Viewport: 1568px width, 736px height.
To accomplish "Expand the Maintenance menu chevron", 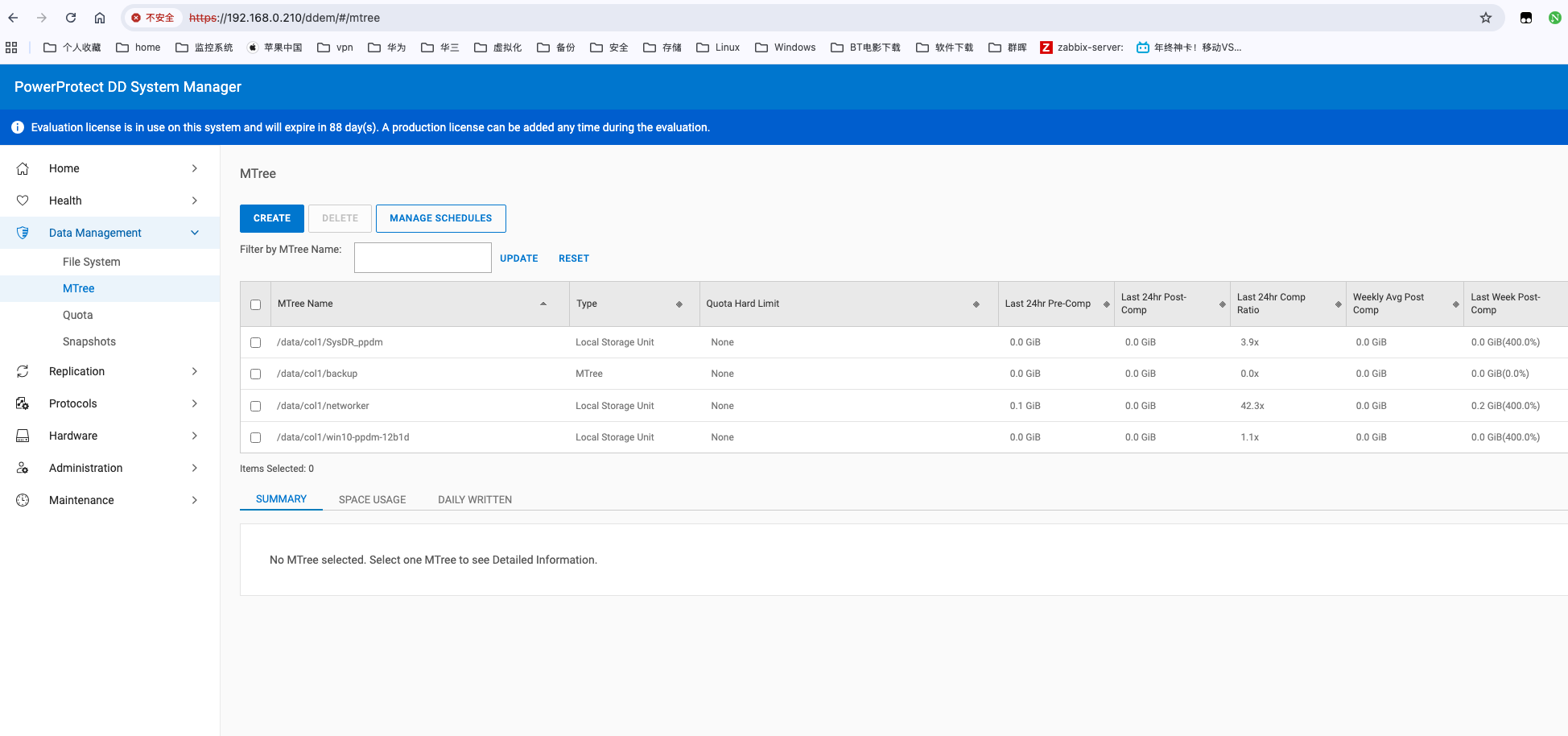I will [195, 500].
